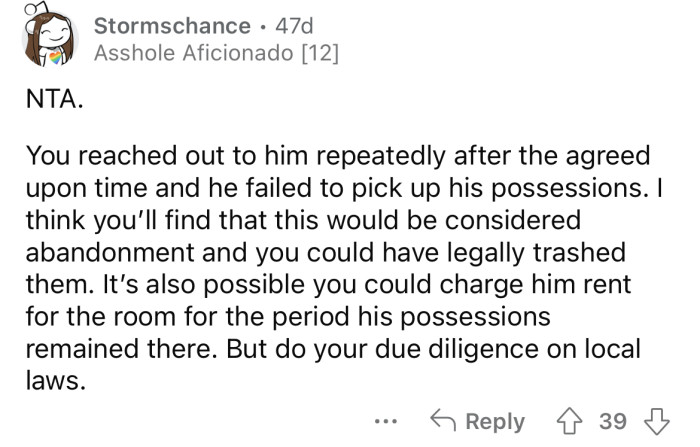Click the Asshole Aficionado [12] flair
This screenshot has width=700, height=447.
pos(216,52)
